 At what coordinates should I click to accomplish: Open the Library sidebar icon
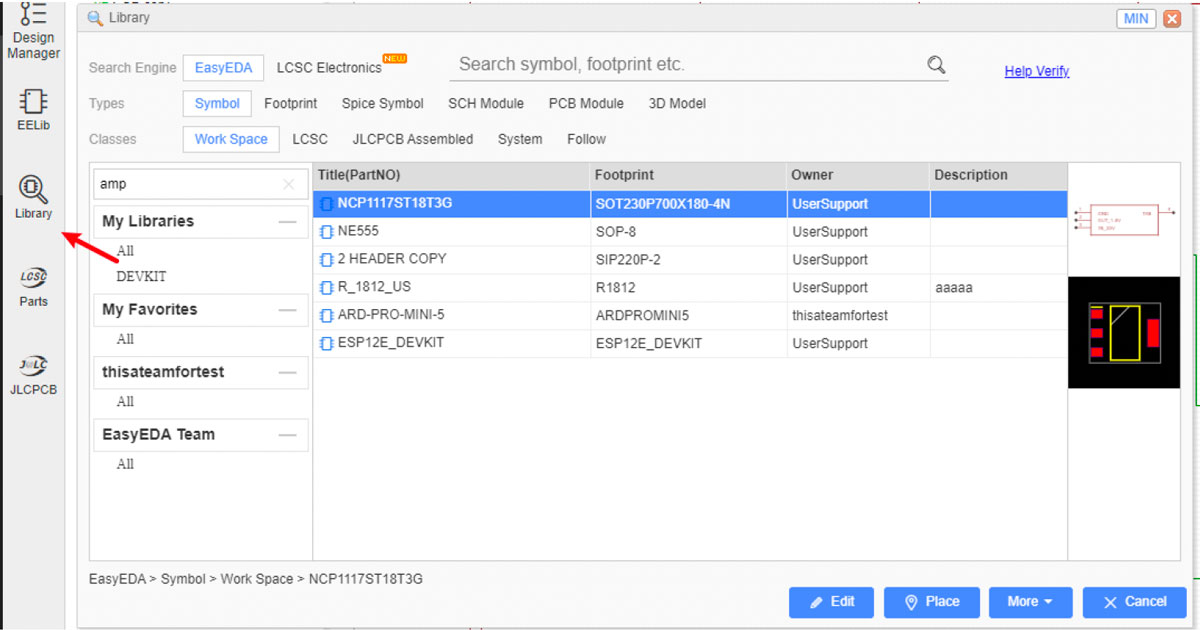pyautogui.click(x=33, y=197)
